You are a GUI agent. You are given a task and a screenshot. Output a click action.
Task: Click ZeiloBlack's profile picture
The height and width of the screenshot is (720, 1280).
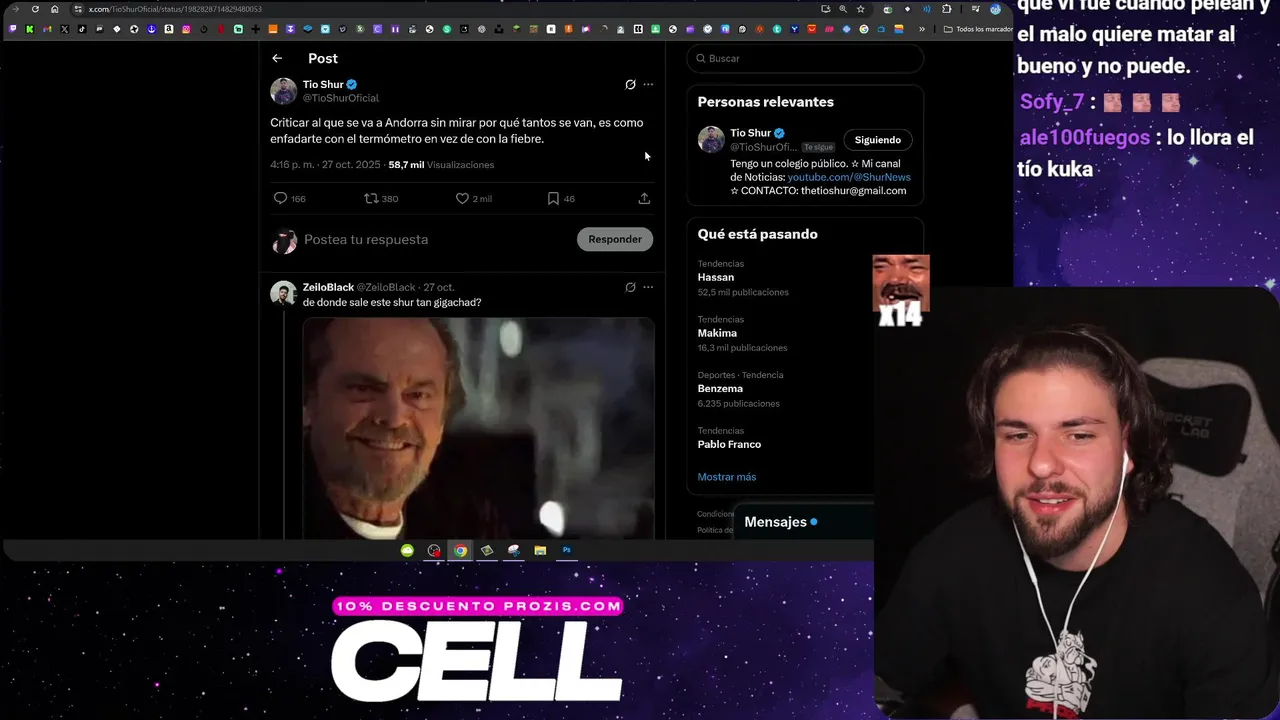click(x=284, y=293)
